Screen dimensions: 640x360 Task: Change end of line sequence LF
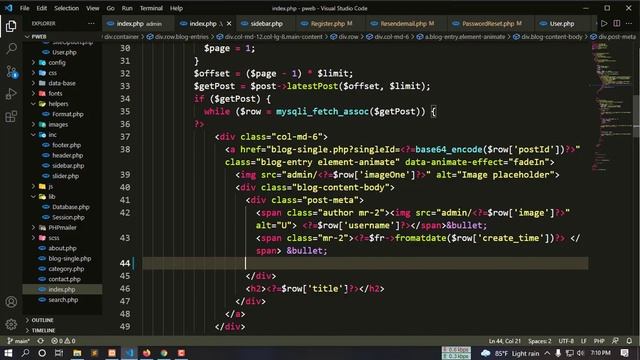click(583, 341)
